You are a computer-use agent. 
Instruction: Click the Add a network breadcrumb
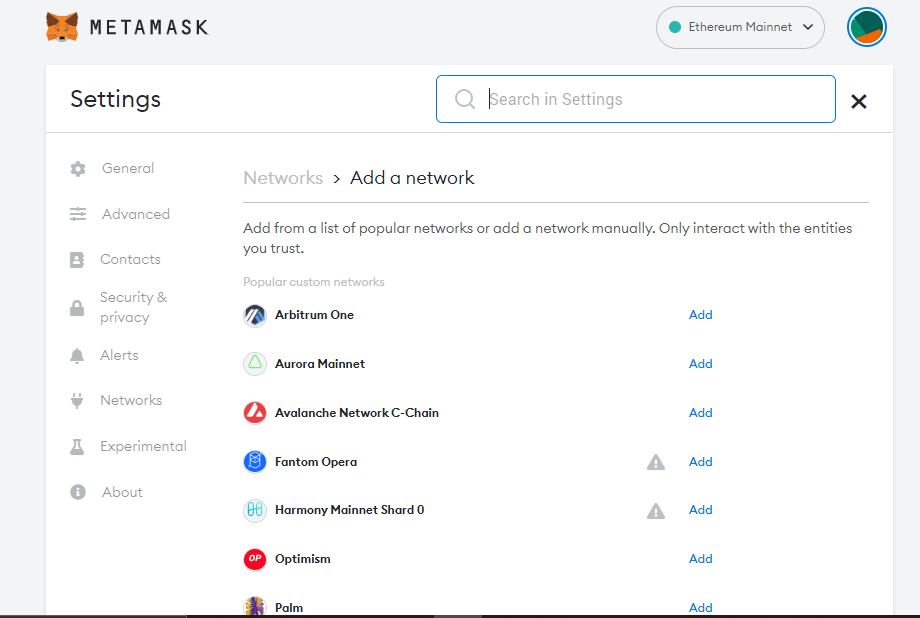pos(412,178)
